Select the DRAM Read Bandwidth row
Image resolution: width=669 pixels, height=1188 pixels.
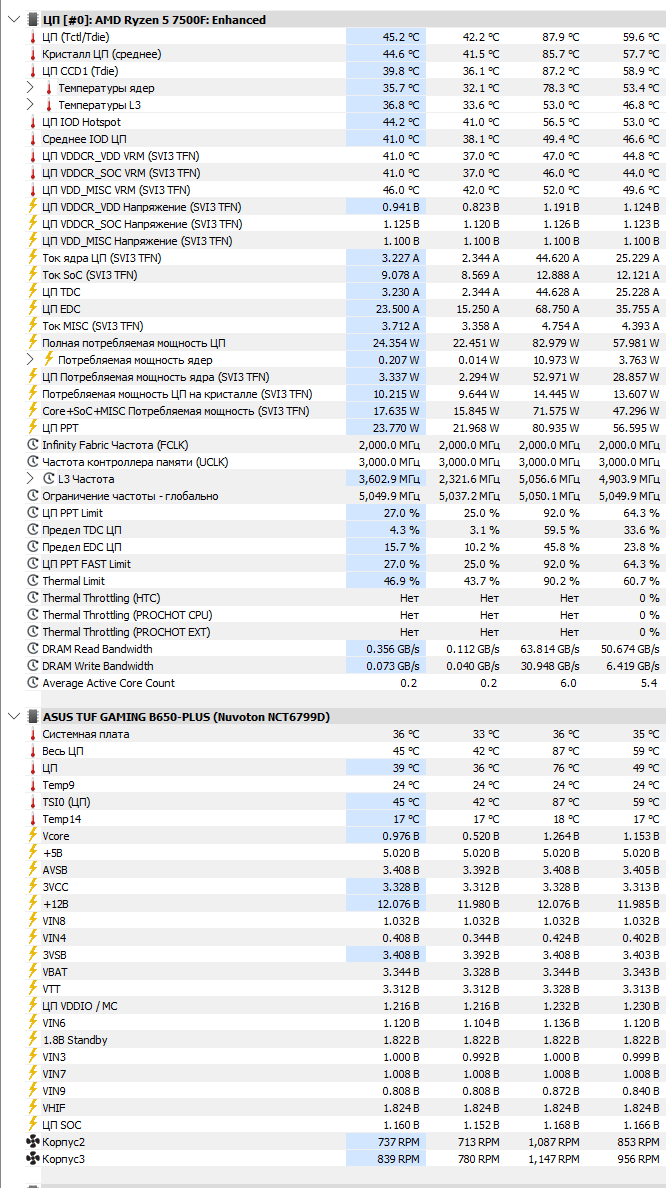pos(345,649)
